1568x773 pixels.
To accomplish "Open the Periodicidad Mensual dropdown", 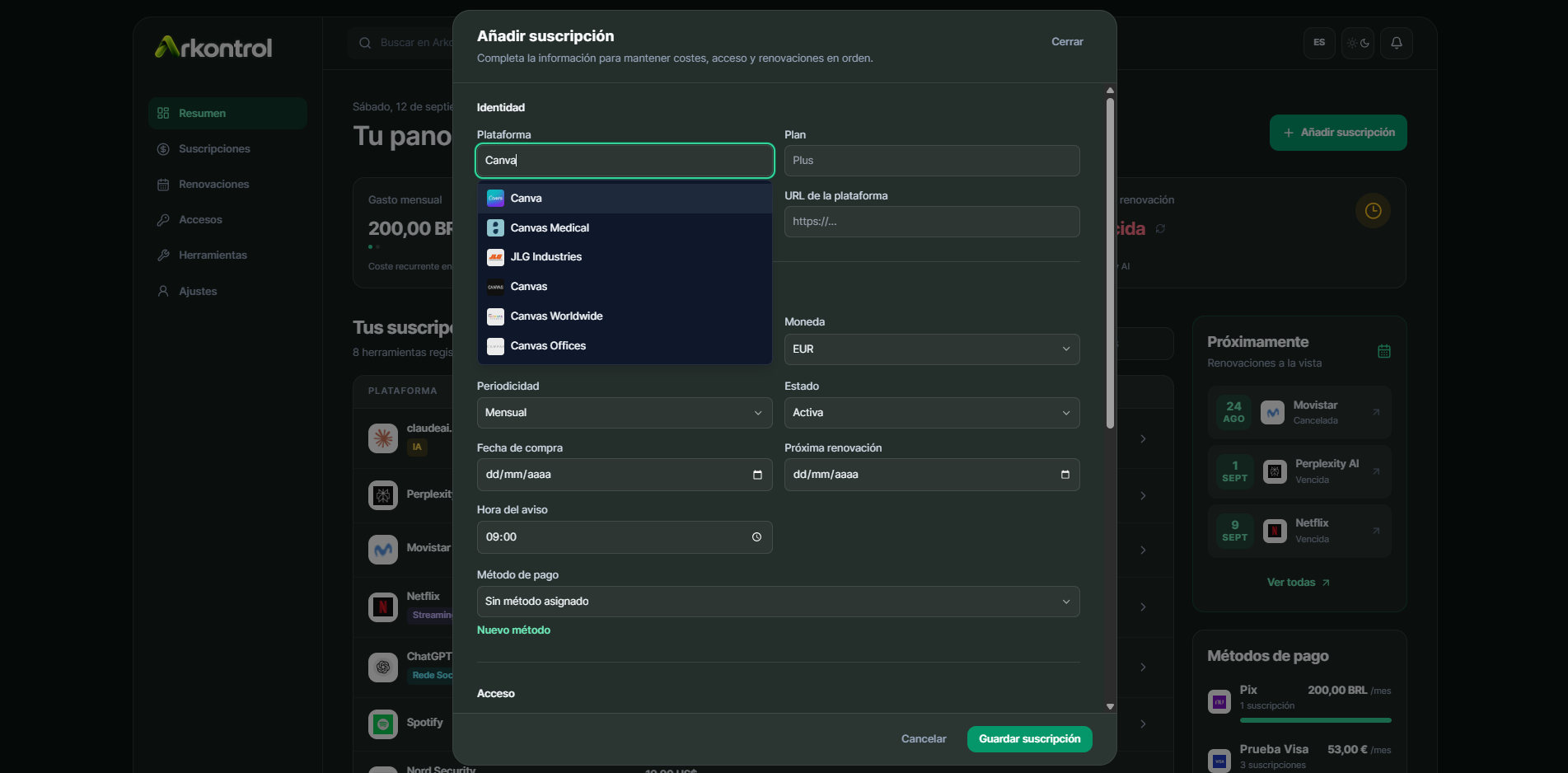I will pyautogui.click(x=625, y=413).
